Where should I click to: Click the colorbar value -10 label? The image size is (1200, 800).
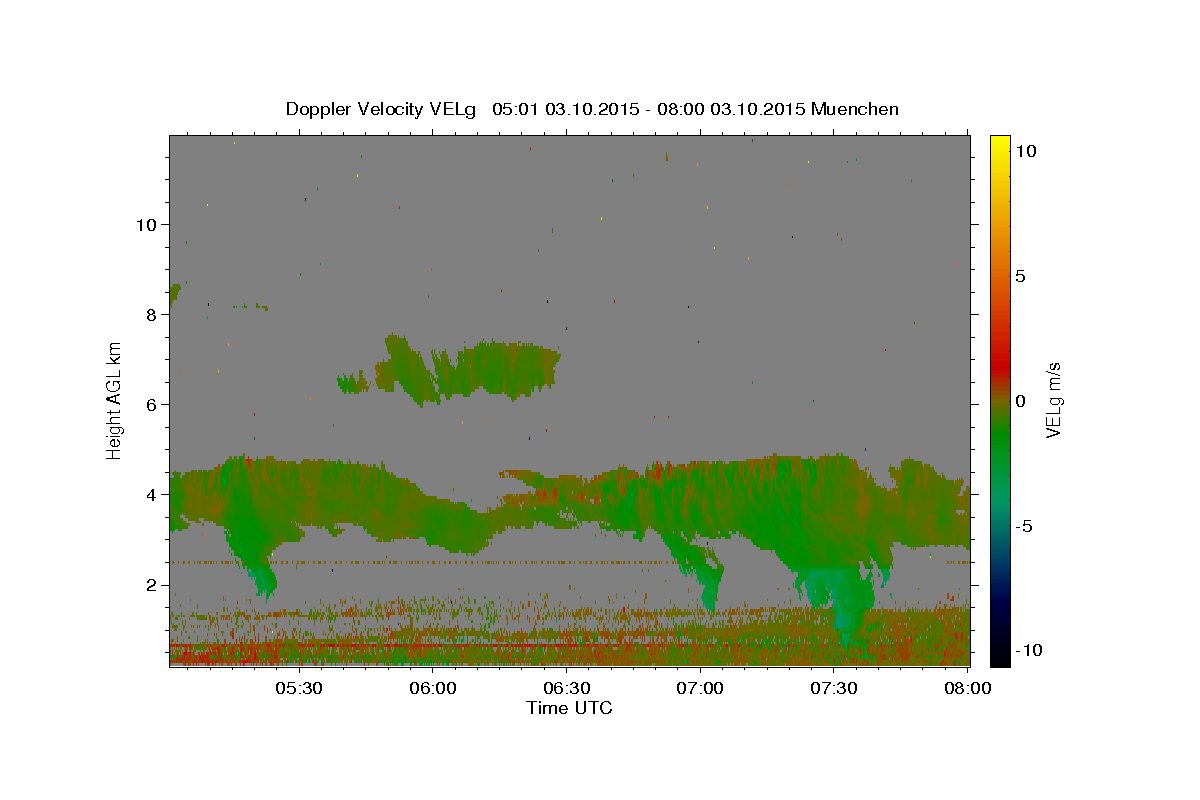pos(1027,650)
